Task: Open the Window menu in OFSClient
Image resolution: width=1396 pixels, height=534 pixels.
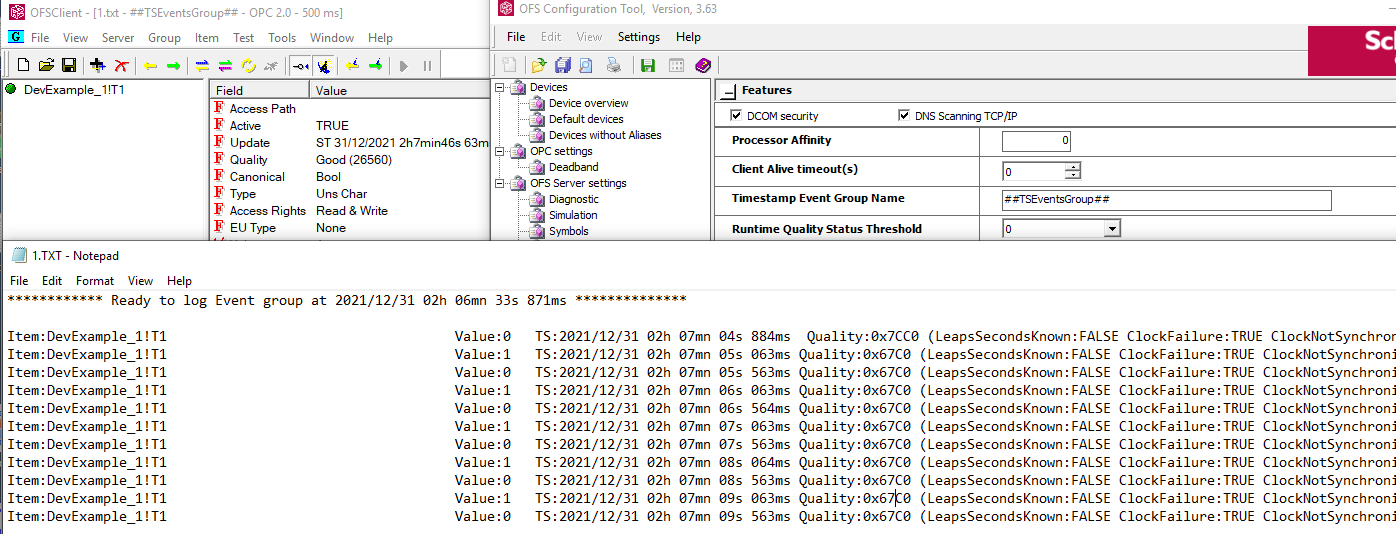Action: 332,38
